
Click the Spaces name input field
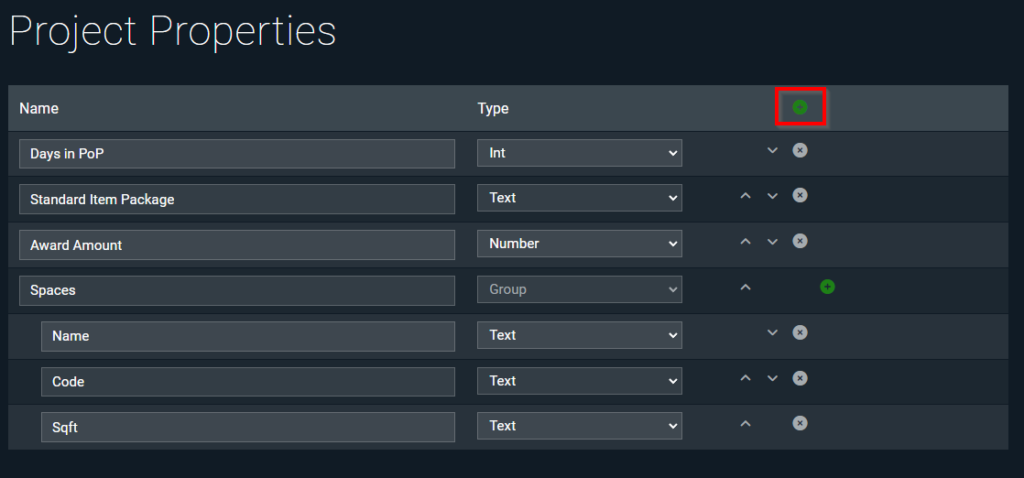tap(237, 291)
